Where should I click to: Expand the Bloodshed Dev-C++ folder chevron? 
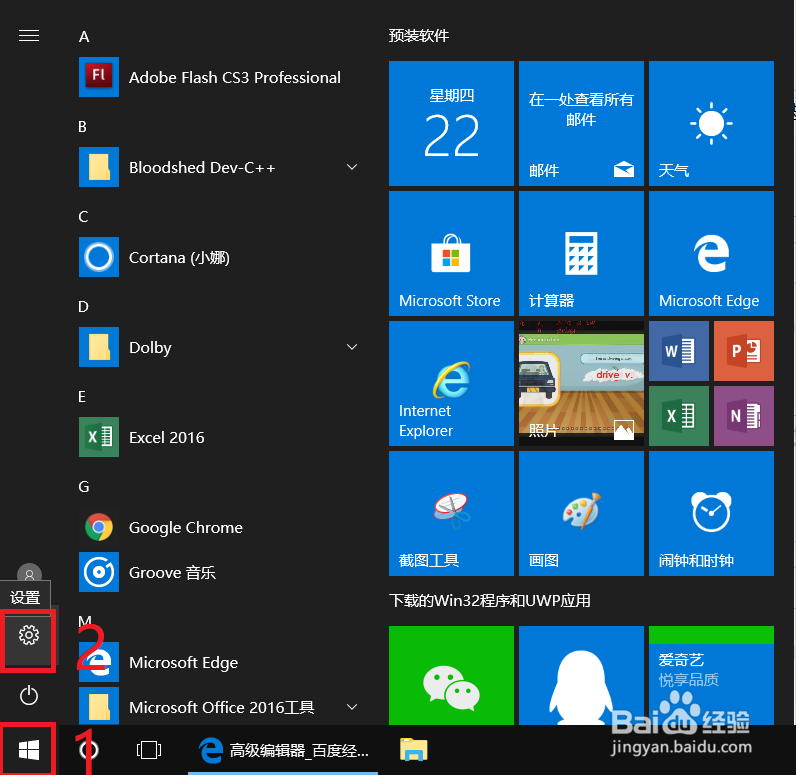tap(352, 167)
